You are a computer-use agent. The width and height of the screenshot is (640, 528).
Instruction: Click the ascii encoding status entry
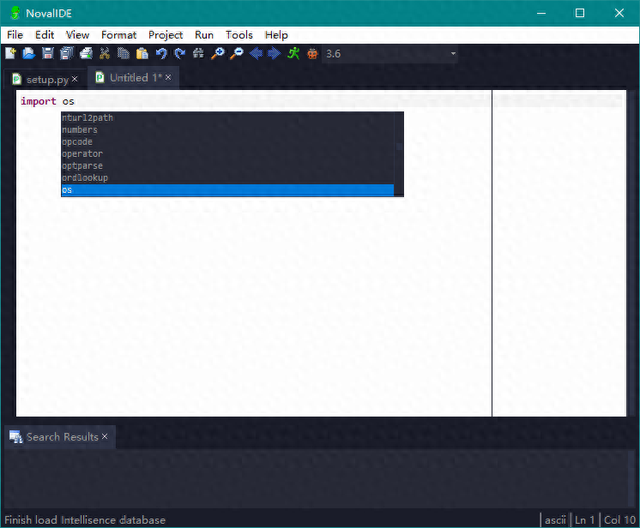pyautogui.click(x=555, y=520)
